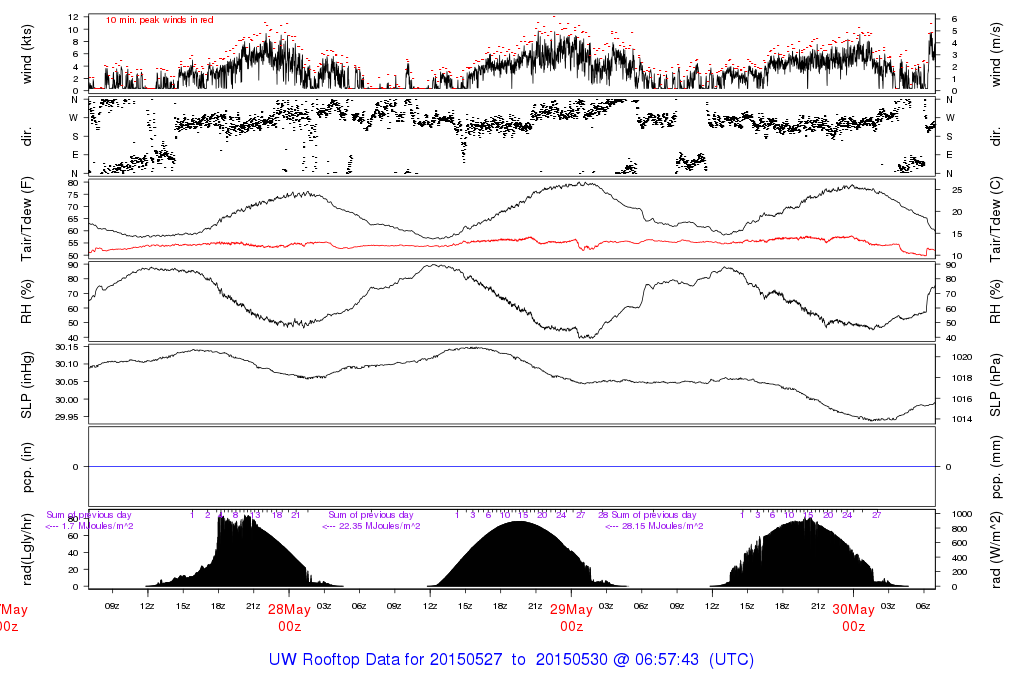1024x700 pixels.
Task: Click the 29May 00z date marker
Action: coord(571,618)
